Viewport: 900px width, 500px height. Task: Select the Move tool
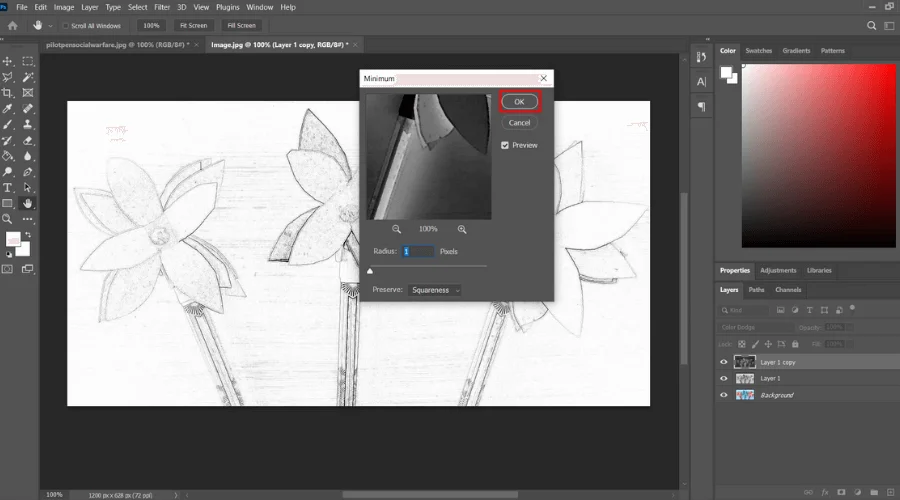(7, 61)
